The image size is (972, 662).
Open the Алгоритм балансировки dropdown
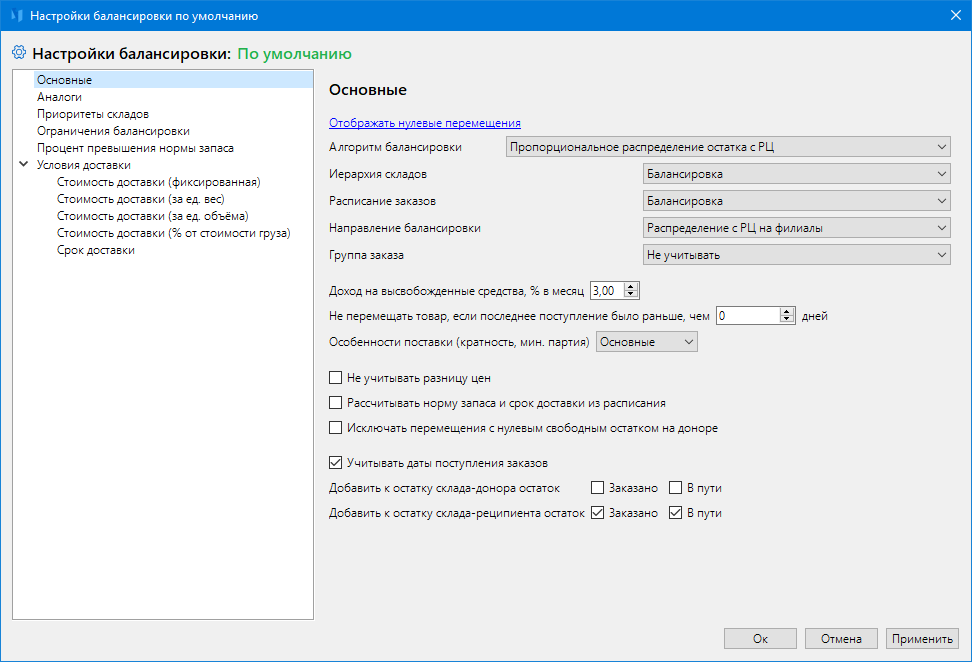728,147
